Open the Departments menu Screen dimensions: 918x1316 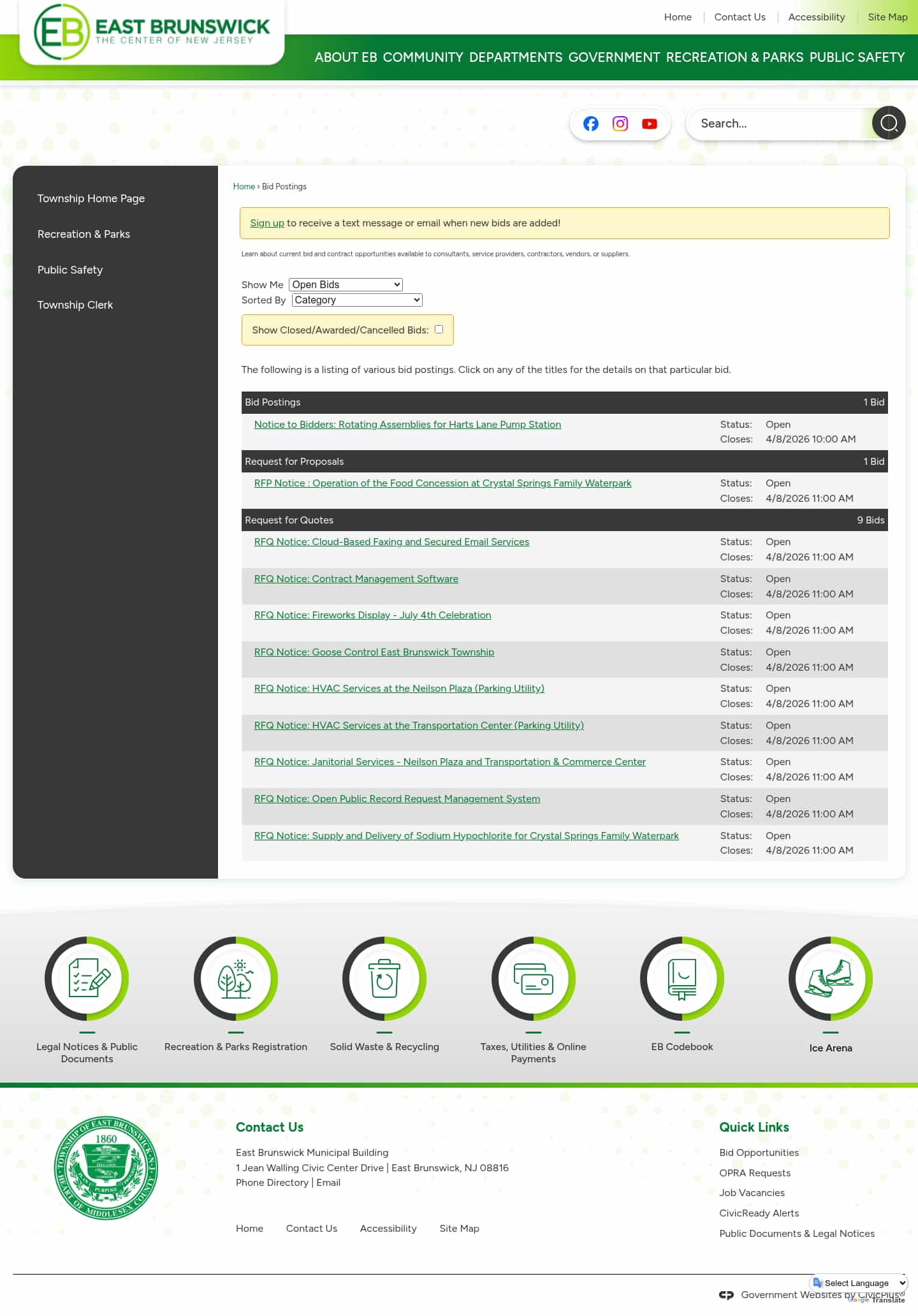point(516,57)
